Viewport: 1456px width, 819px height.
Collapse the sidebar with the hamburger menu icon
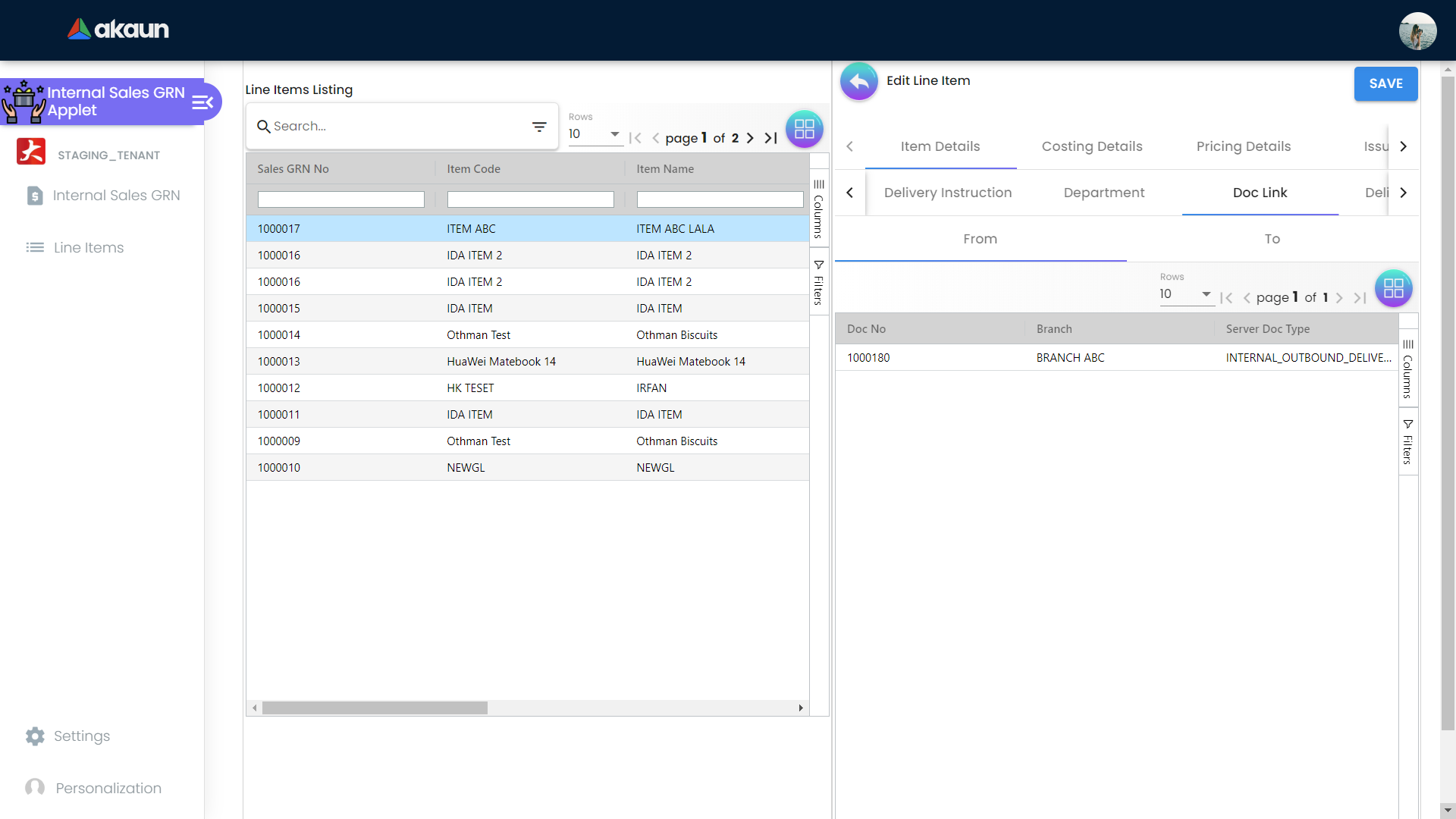point(202,102)
